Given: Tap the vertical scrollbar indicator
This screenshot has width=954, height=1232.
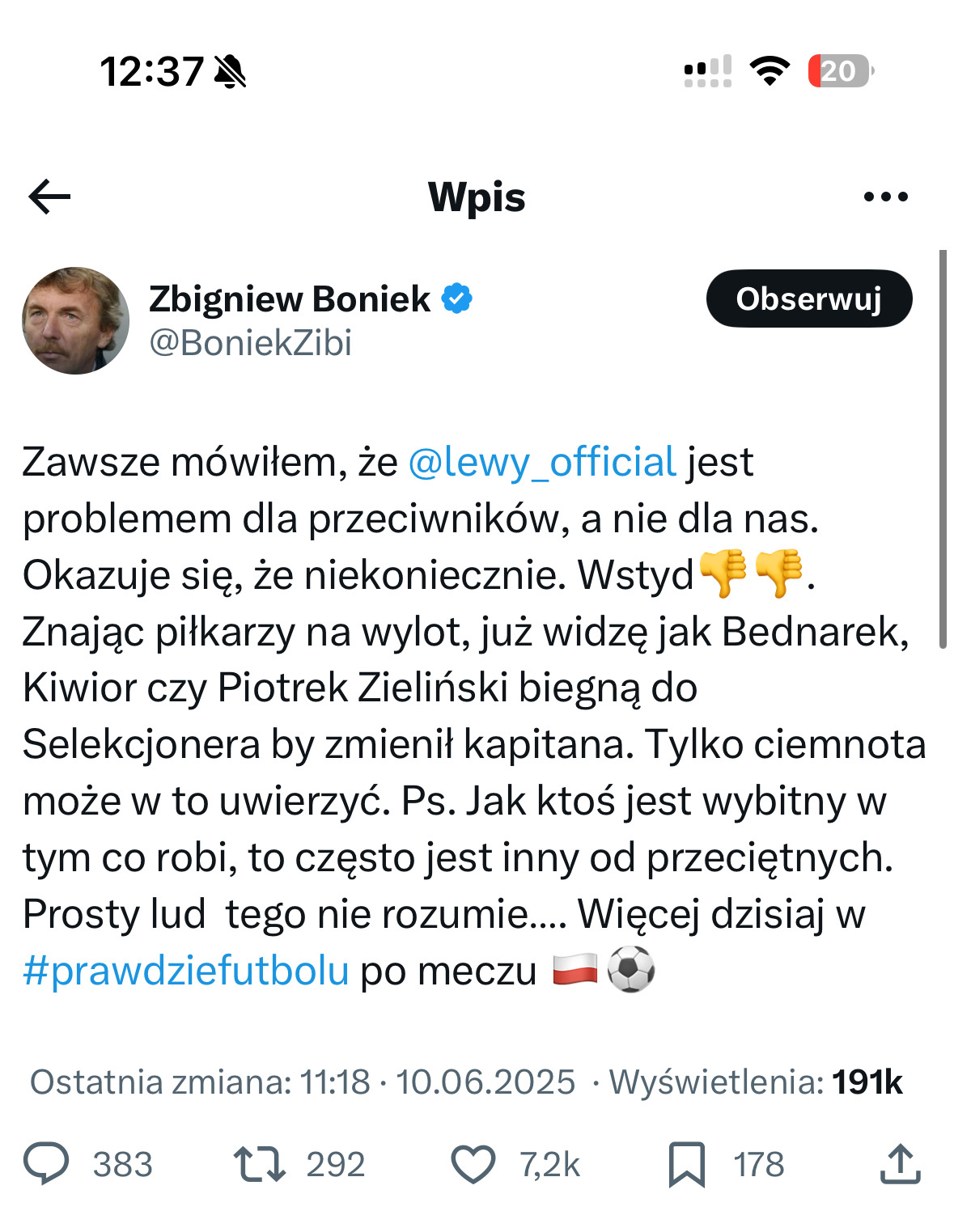Looking at the screenshot, I should pyautogui.click(x=943, y=449).
